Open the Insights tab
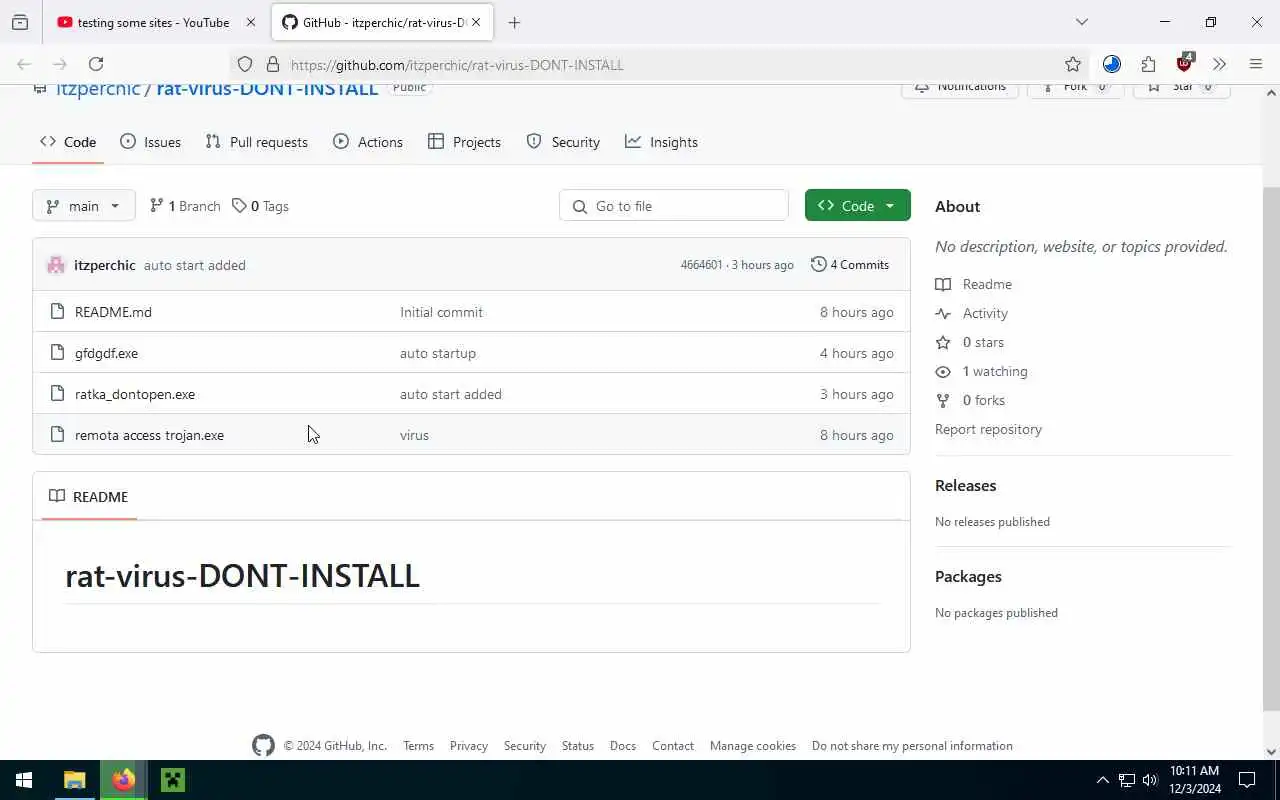1280x800 pixels. (661, 142)
